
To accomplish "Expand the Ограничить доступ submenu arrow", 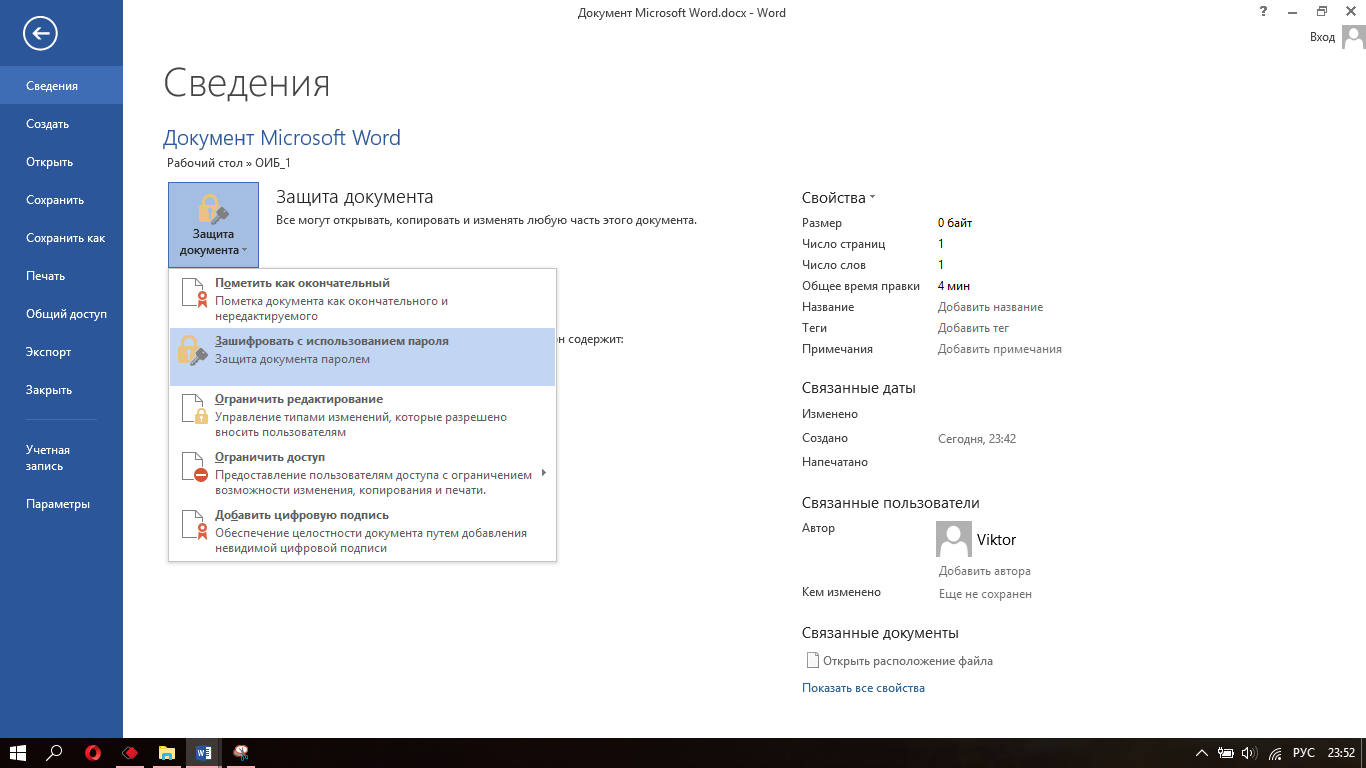I will click(544, 472).
